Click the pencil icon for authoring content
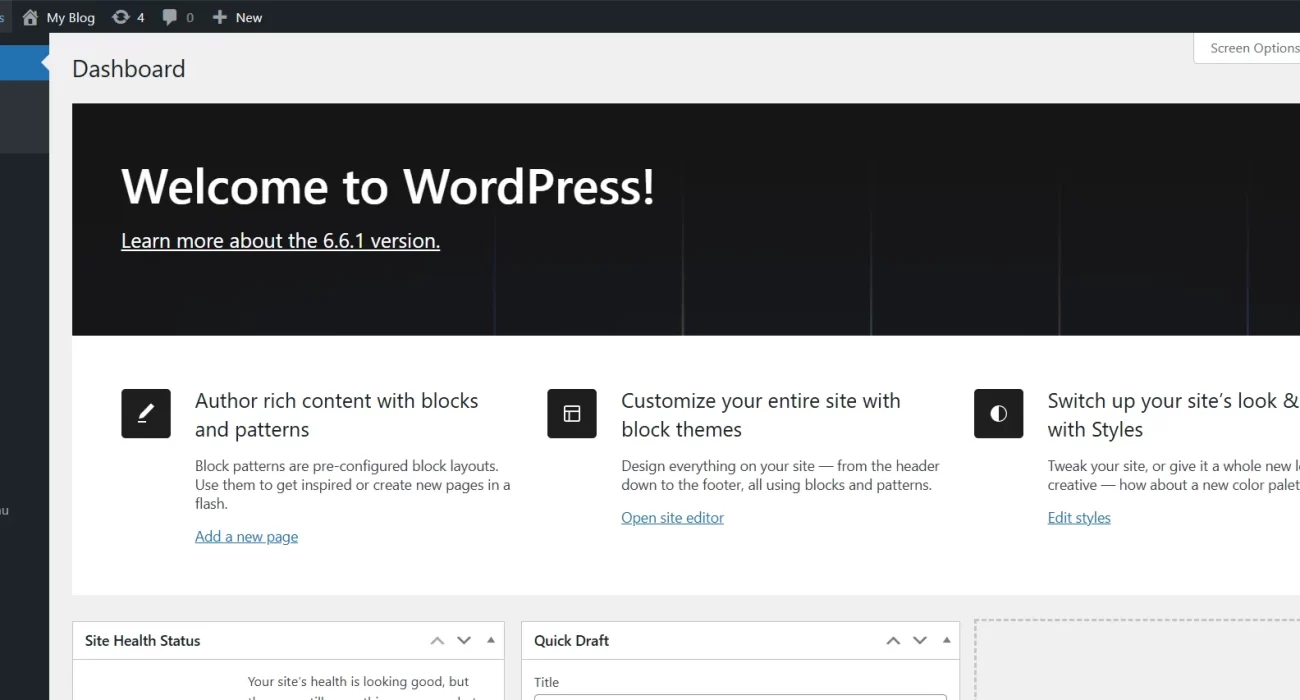The image size is (1300, 700). click(146, 413)
